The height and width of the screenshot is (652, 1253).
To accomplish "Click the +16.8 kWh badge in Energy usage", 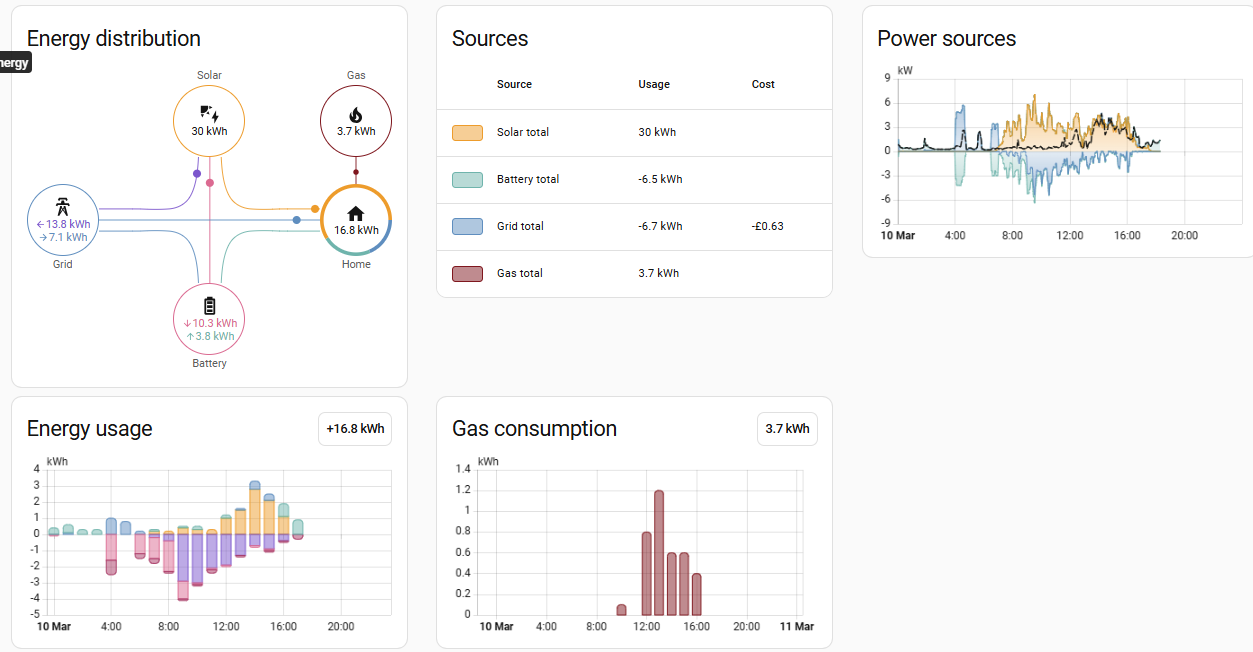I will pyautogui.click(x=355, y=429).
